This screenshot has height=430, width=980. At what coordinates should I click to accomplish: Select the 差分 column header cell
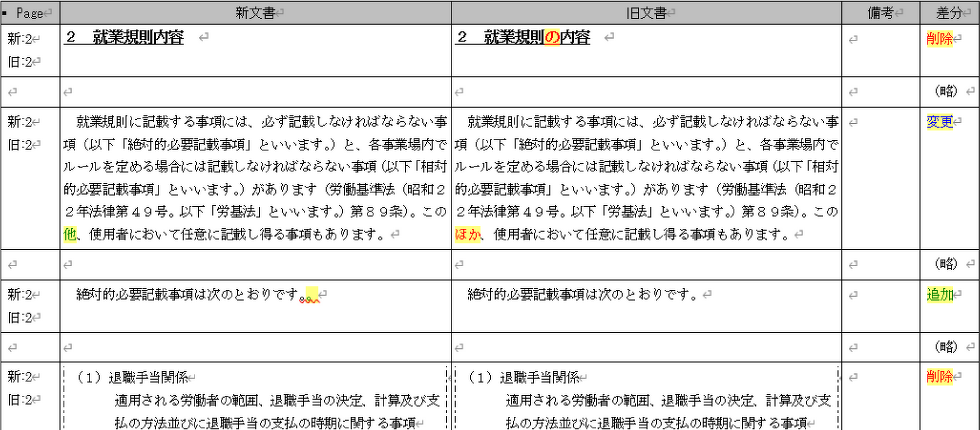(949, 12)
